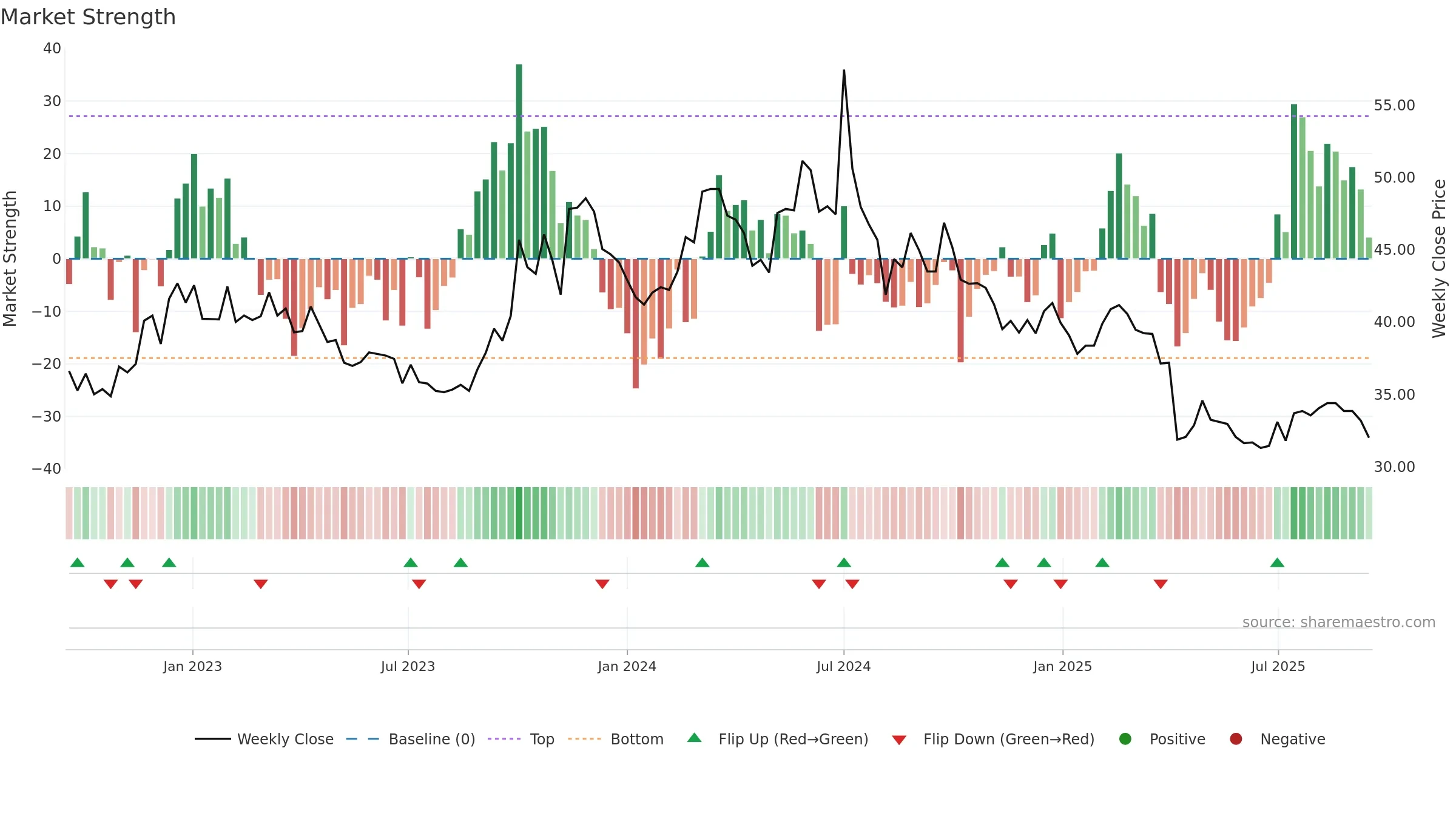Toggle the Top dotted line legend entry
This screenshot has width=1456, height=819.
(521, 739)
